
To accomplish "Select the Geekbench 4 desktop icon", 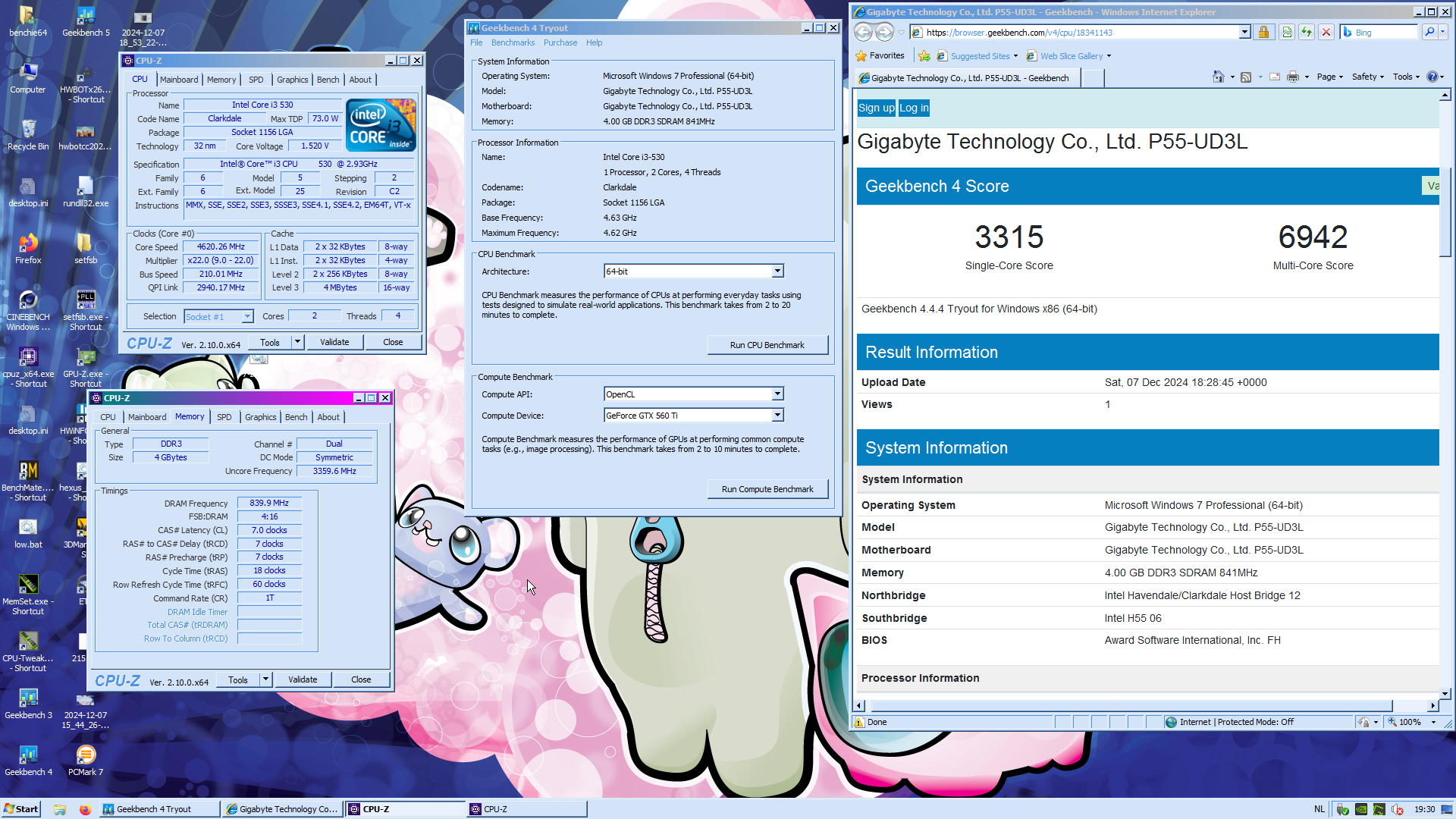I will pyautogui.click(x=28, y=761).
